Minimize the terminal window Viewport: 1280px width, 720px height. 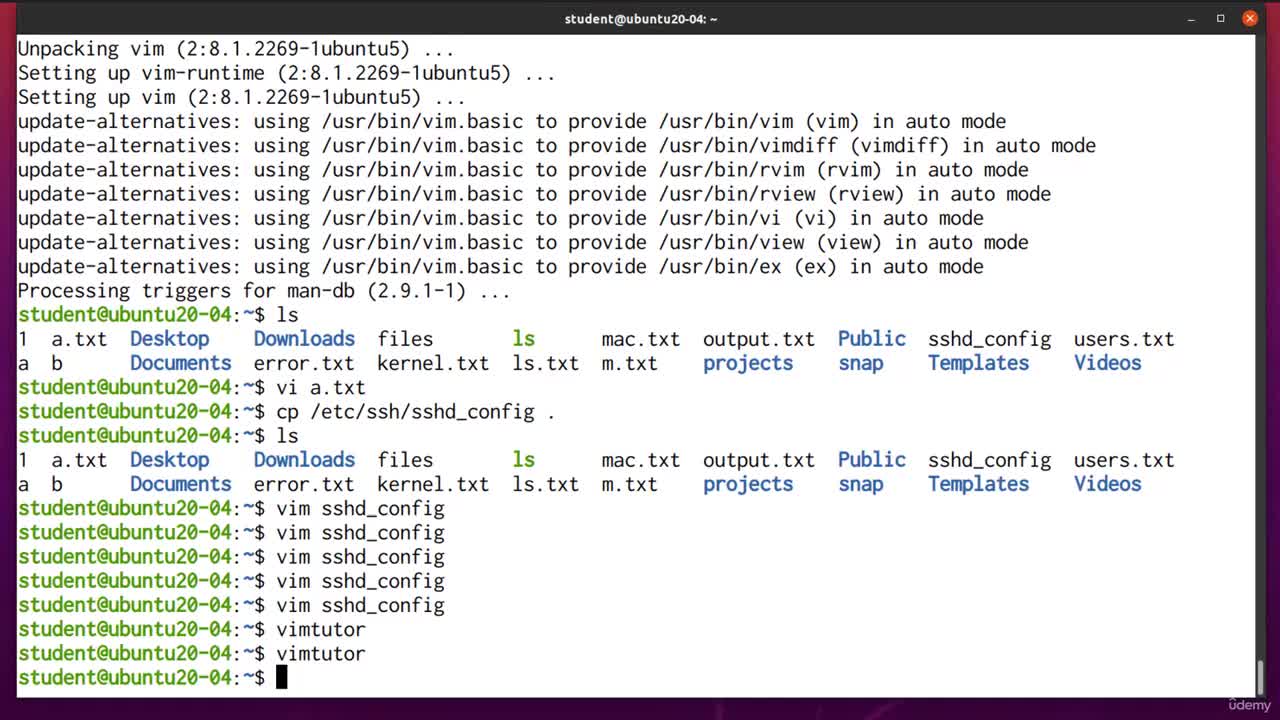coord(1191,18)
